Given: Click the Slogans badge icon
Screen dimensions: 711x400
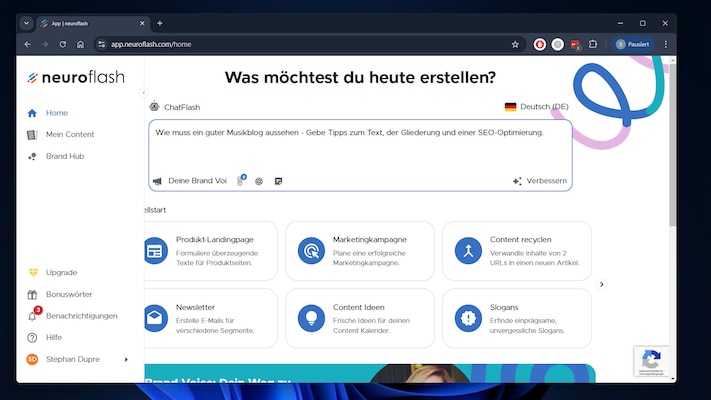Looking at the screenshot, I should [468, 318].
